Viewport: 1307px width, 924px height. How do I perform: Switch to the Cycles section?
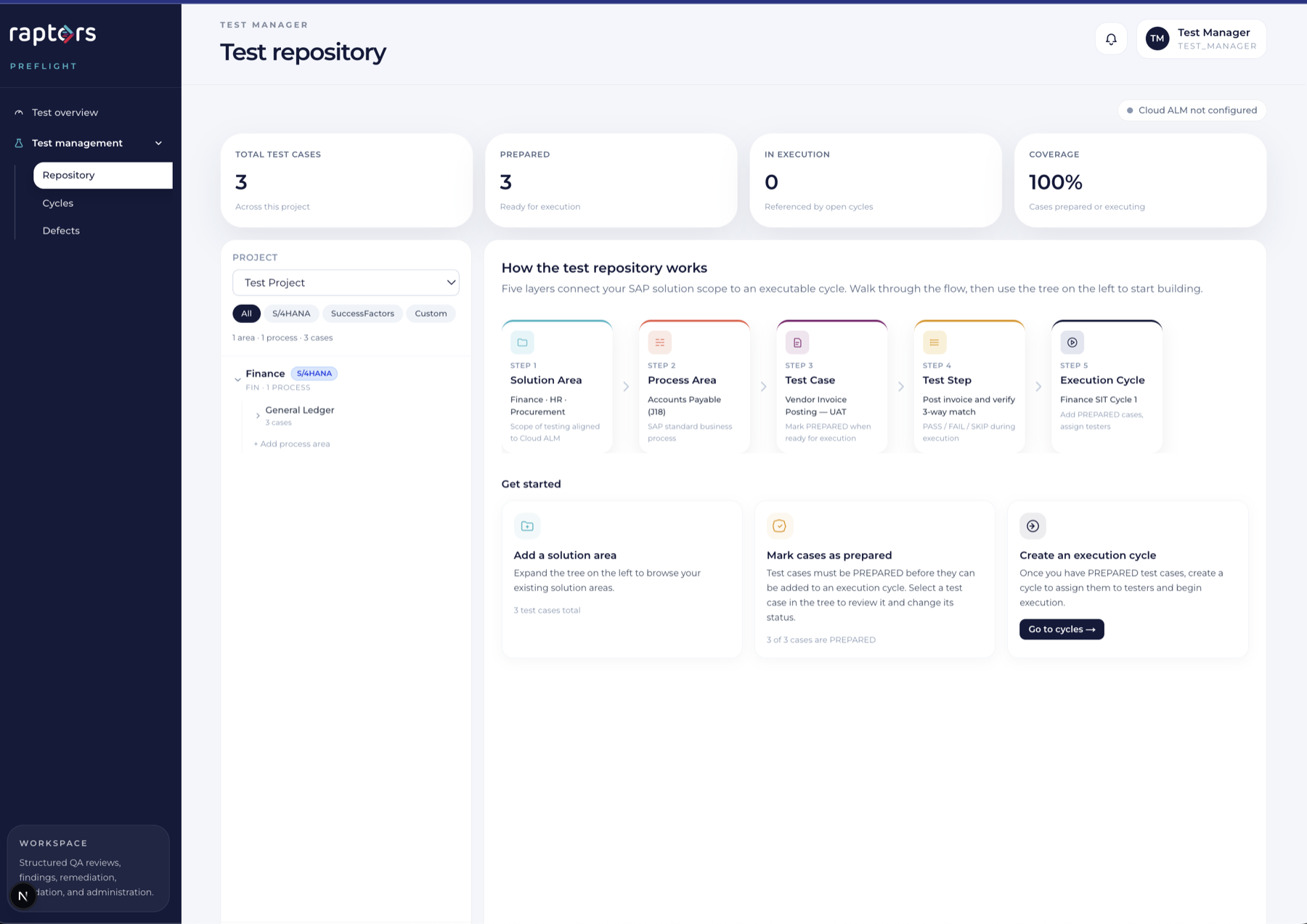pyautogui.click(x=58, y=203)
